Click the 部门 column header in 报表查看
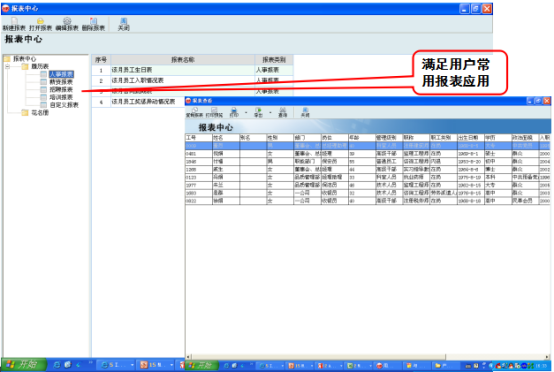Image resolution: width=554 pixels, height=372 pixels. click(x=307, y=137)
